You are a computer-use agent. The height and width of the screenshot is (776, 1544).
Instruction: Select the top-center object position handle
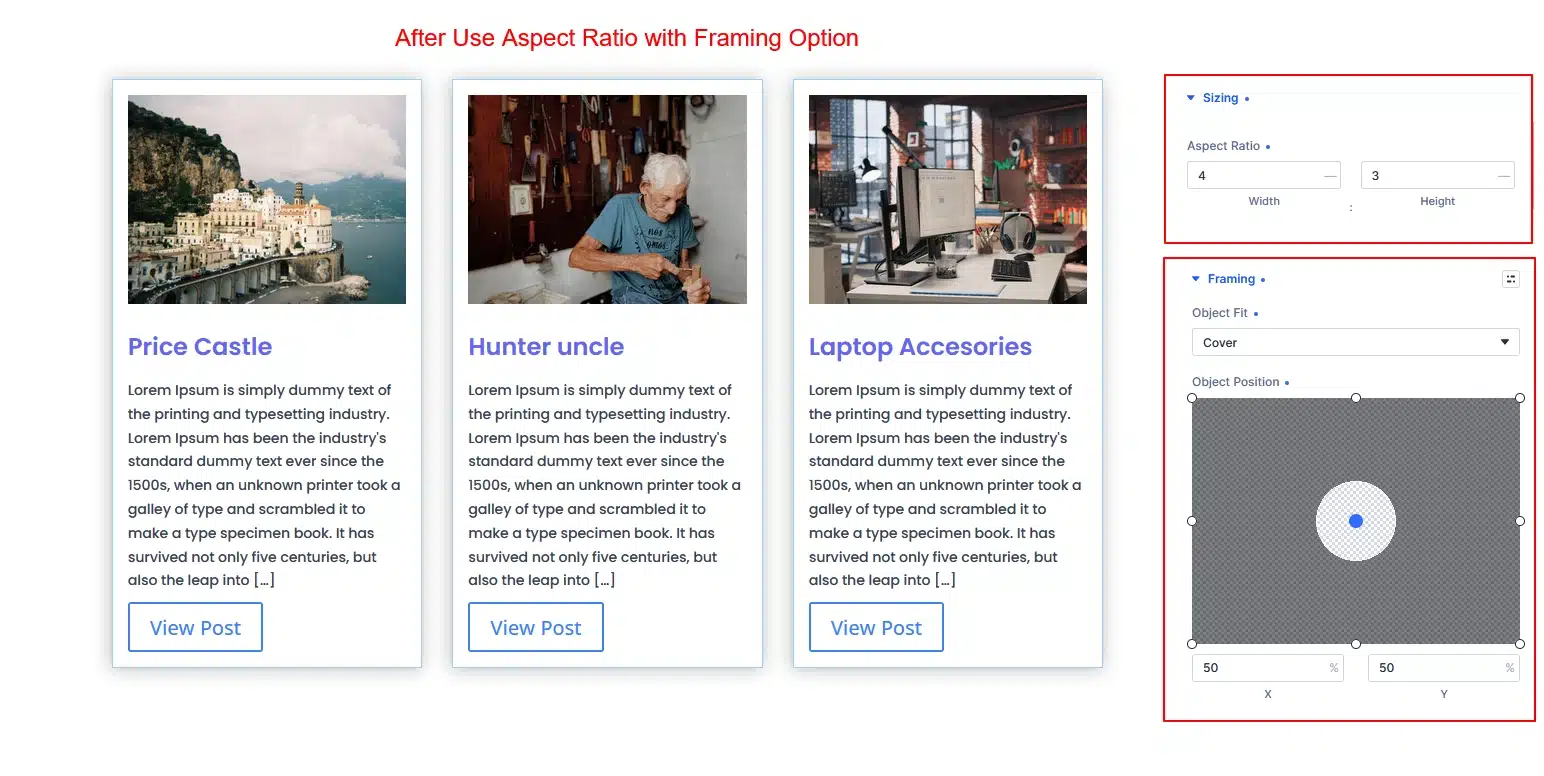coord(1356,398)
